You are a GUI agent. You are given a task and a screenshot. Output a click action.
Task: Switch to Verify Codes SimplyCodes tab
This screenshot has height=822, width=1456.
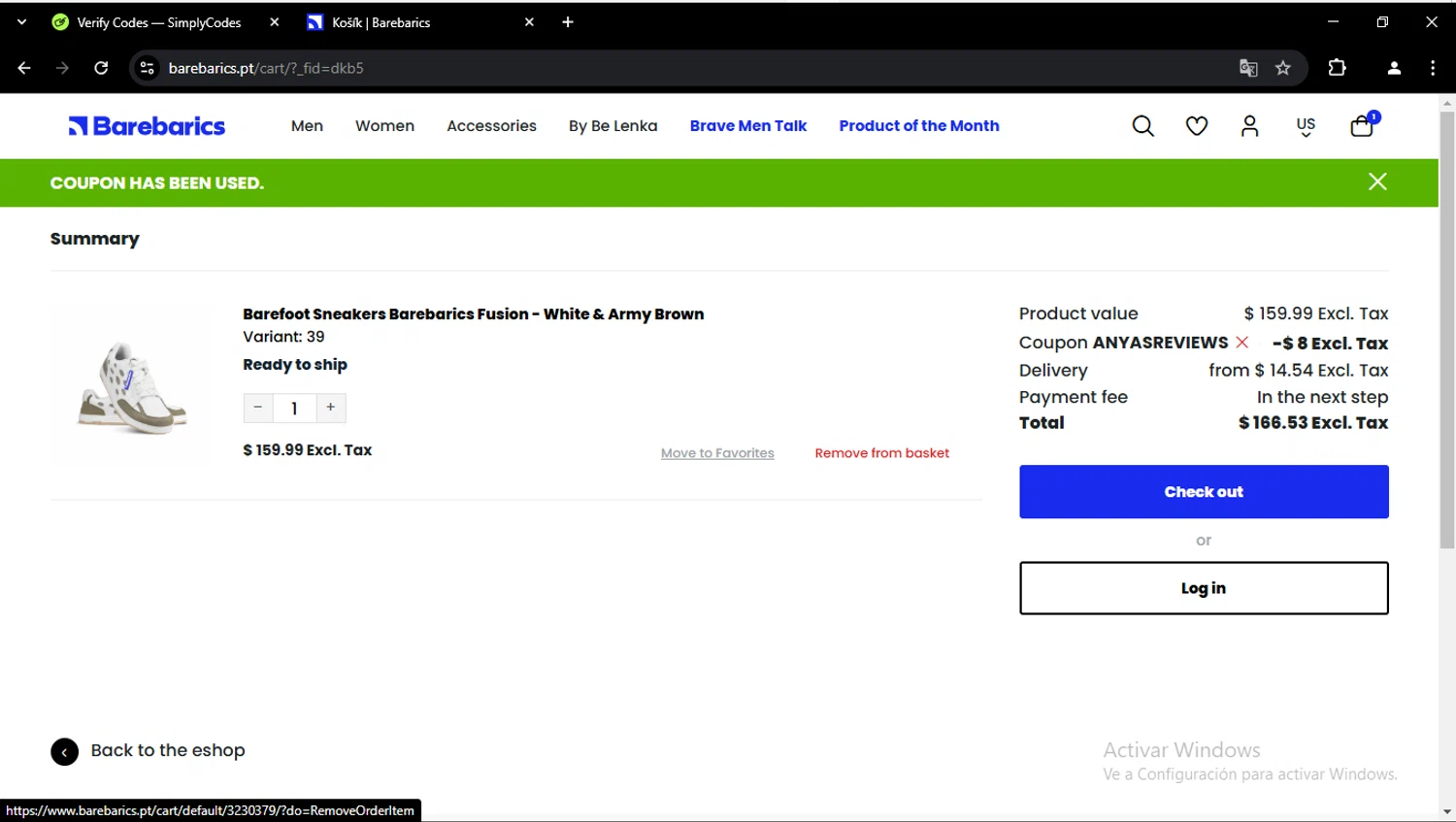[160, 22]
